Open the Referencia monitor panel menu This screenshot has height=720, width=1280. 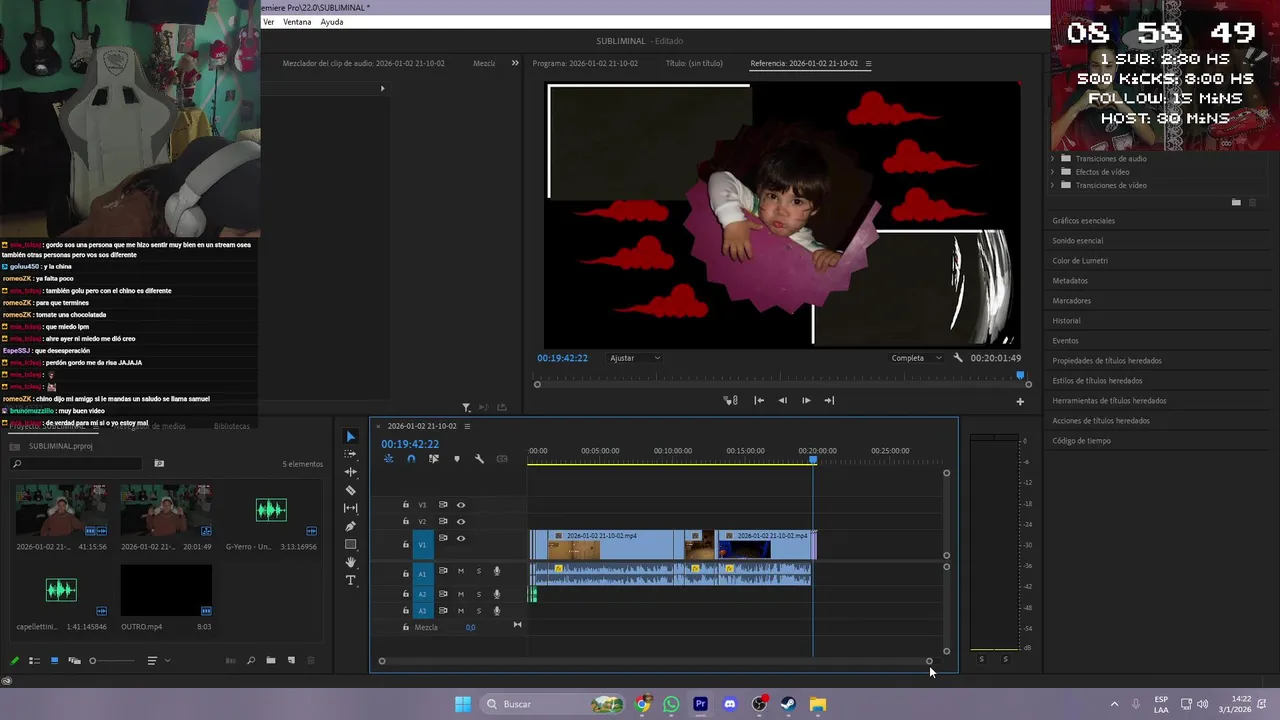click(x=868, y=63)
